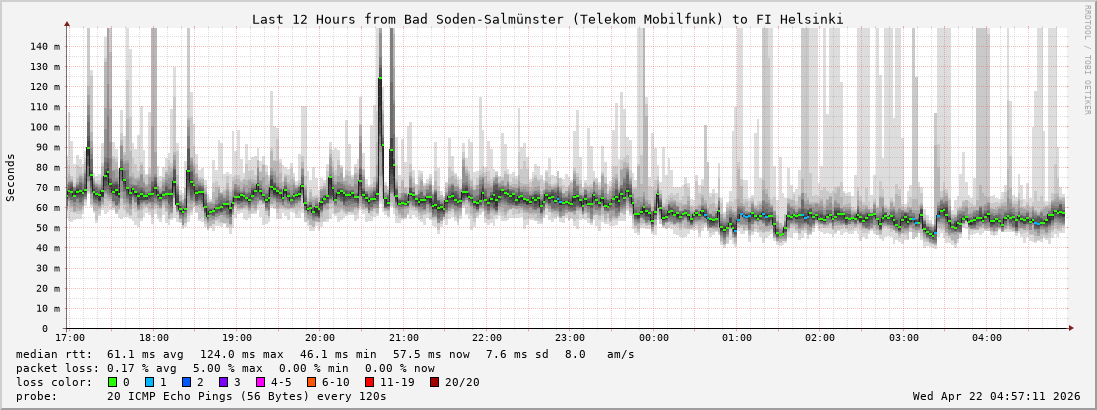
Task: Select the dark blue 2 loss swatch
Action: click(186, 382)
